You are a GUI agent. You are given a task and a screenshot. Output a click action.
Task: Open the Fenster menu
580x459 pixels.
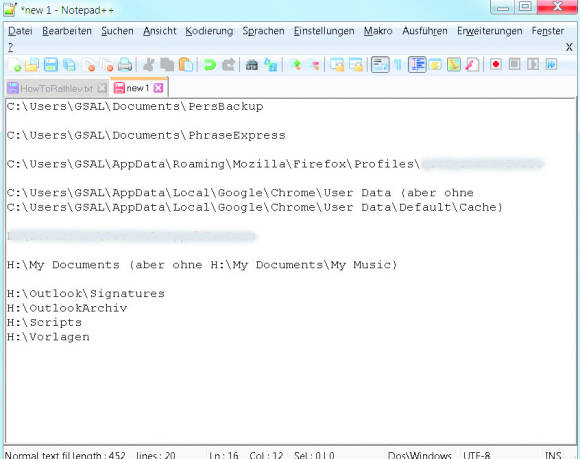click(x=548, y=31)
